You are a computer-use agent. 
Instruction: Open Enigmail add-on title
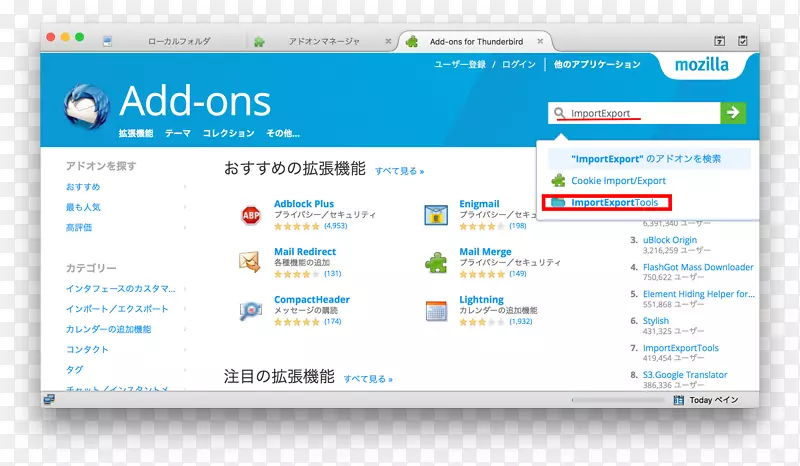click(479, 204)
